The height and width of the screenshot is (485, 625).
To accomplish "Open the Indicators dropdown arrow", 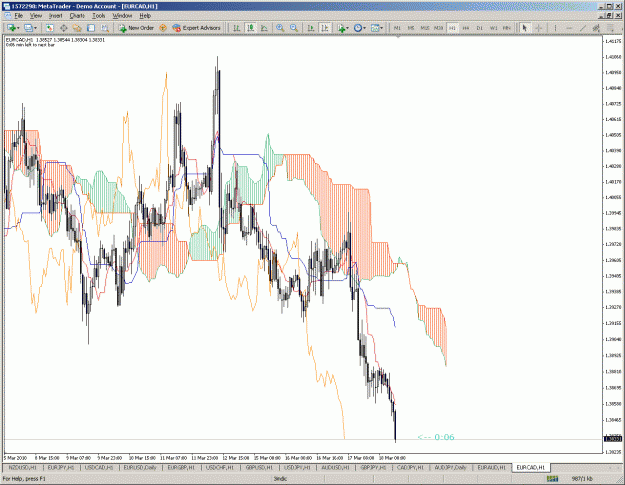I will click(348, 28).
